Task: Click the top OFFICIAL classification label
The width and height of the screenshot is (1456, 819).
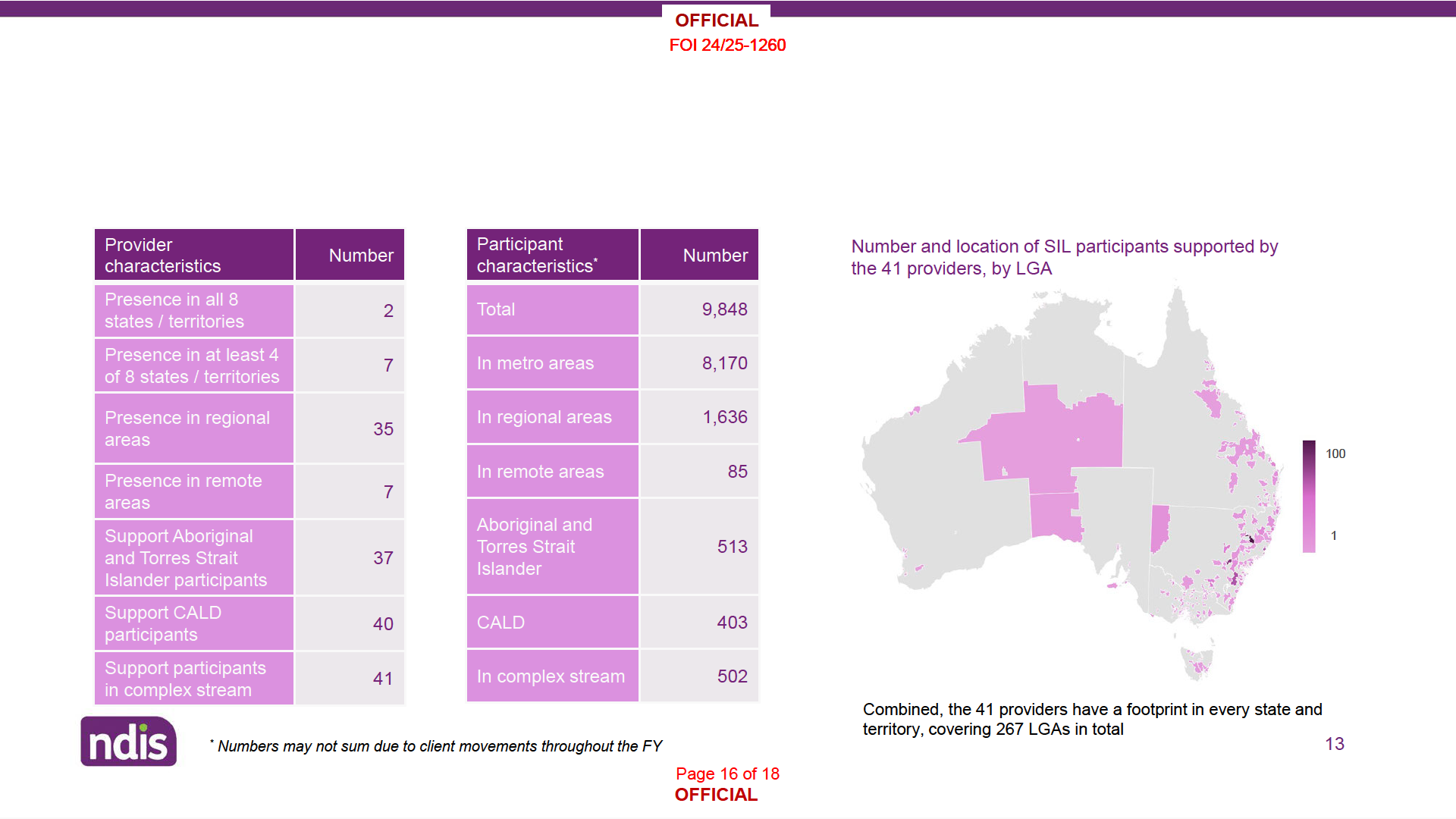Action: [x=716, y=20]
